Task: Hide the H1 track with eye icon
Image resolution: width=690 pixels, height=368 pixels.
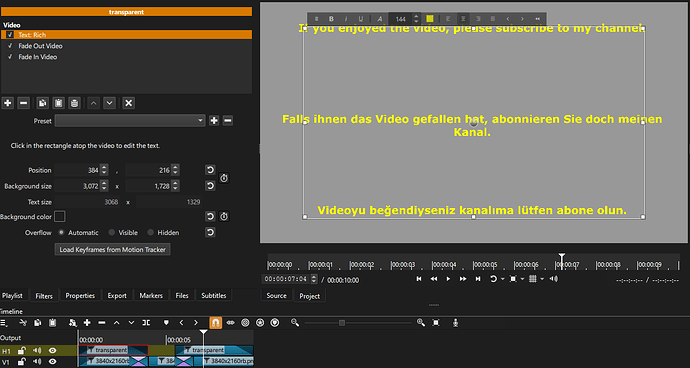Action: [53, 350]
